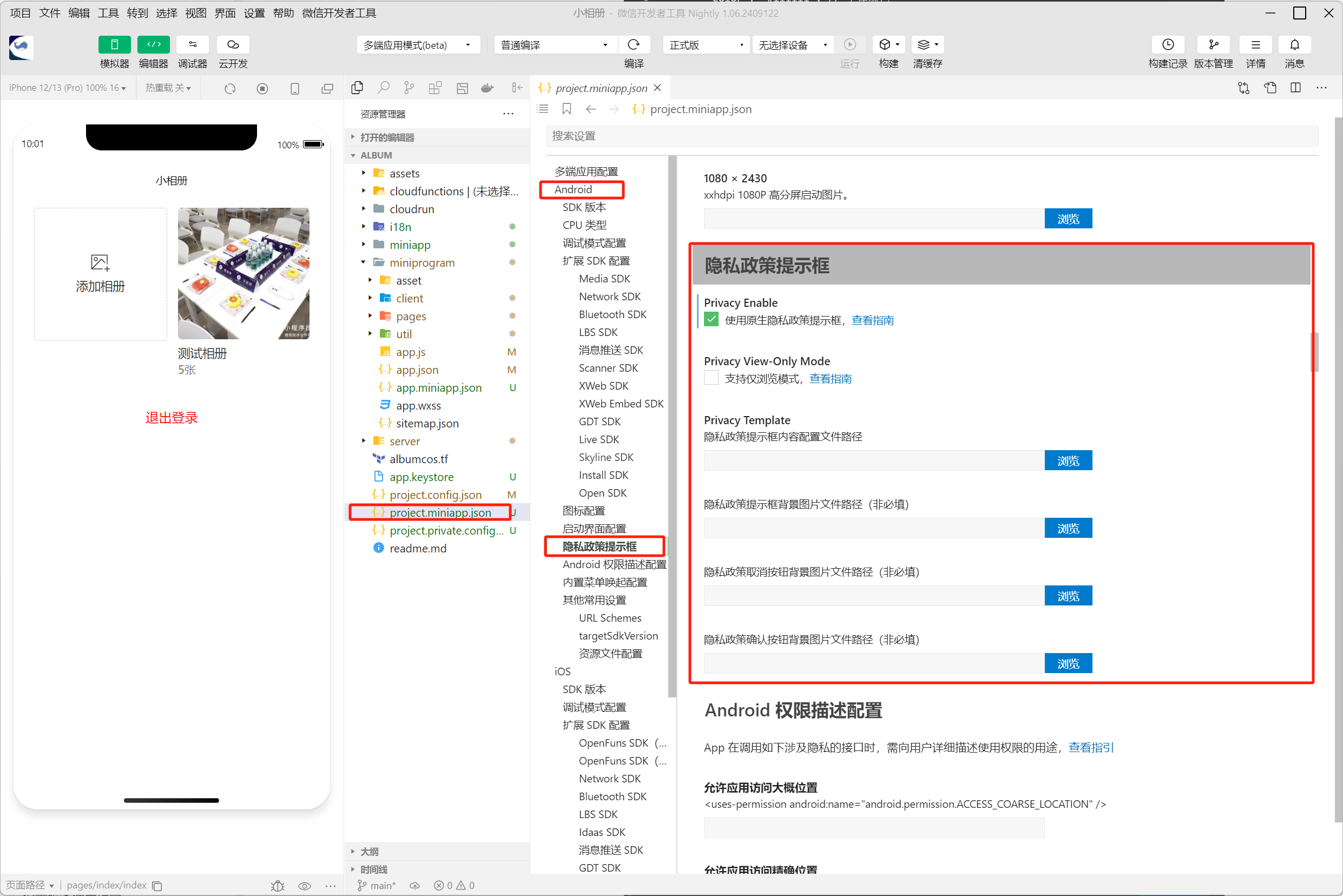Open the extensions icon in sidebar
The height and width of the screenshot is (896, 1343).
tap(435, 88)
